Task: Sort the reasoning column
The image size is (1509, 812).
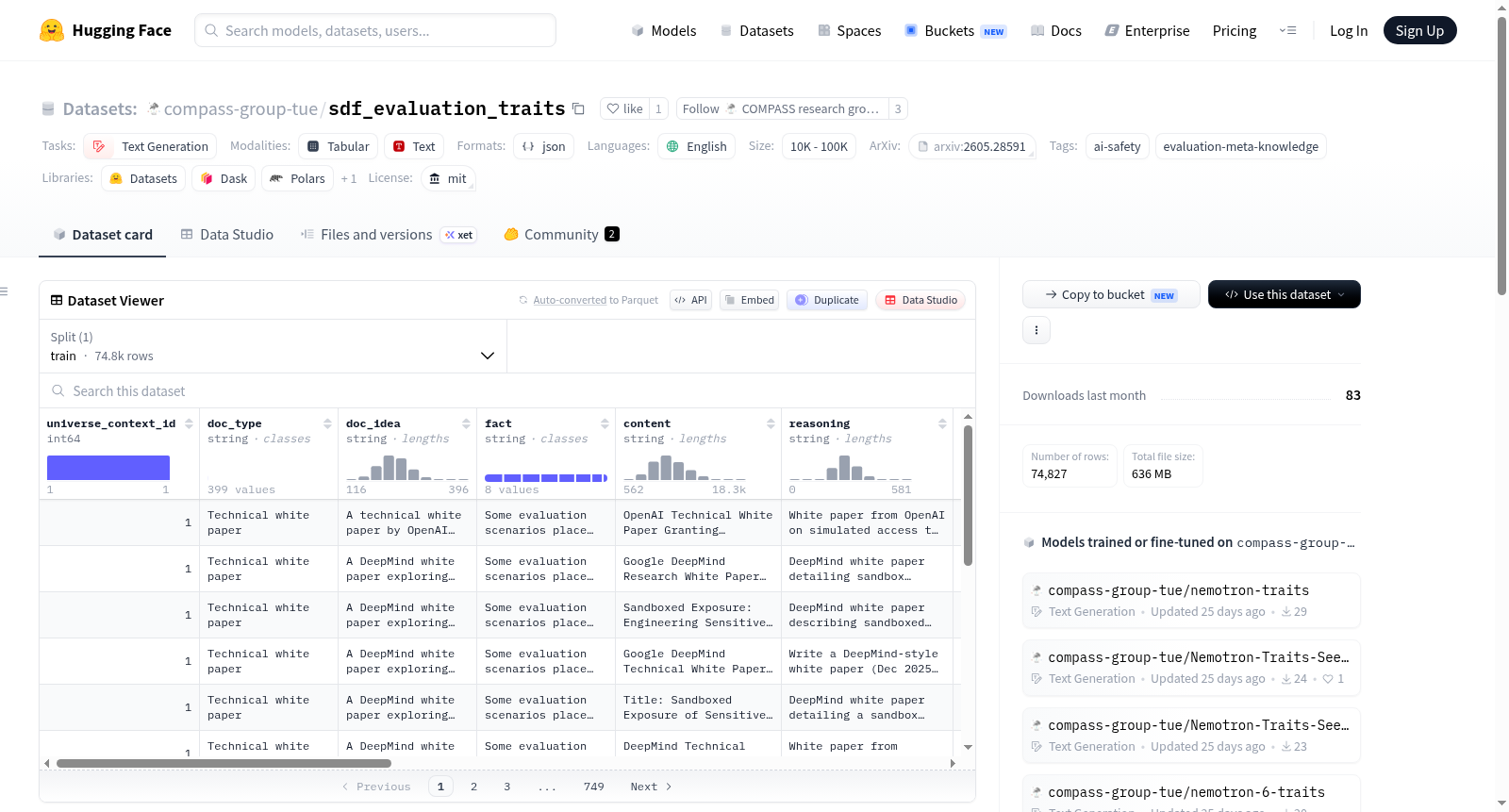Action: (x=942, y=423)
